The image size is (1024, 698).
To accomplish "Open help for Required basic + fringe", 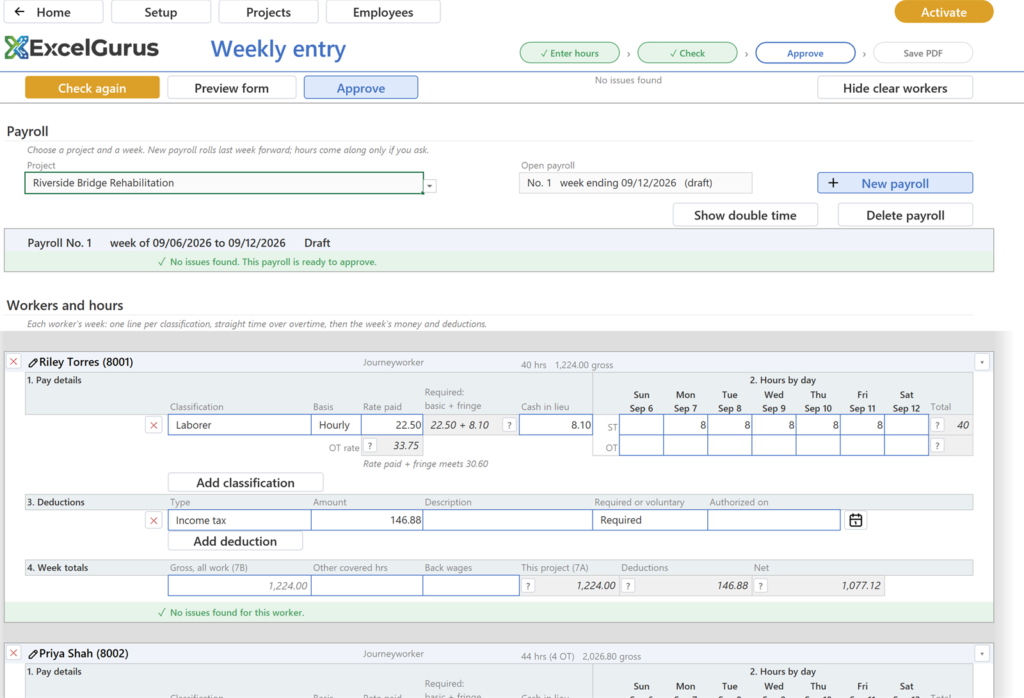I will coord(509,425).
